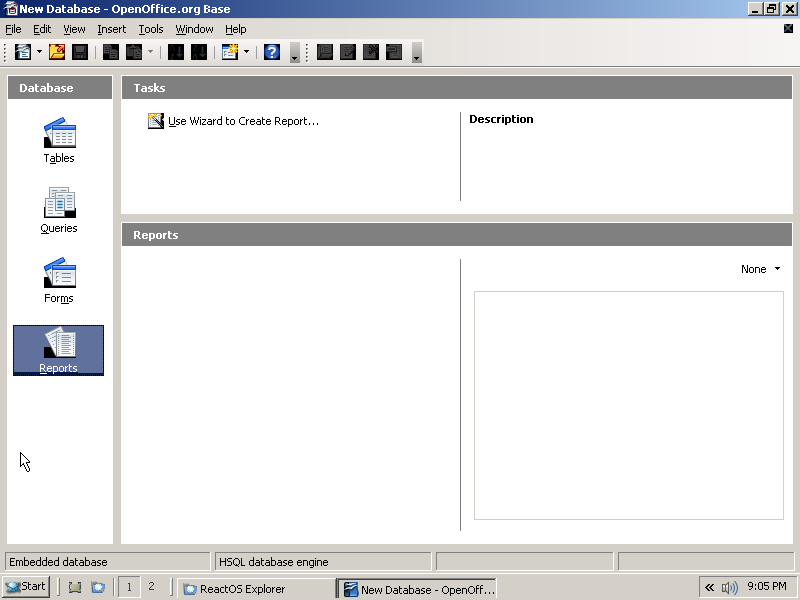Image resolution: width=800 pixels, height=600 pixels.
Task: Click the Reports panel header
Action: pyautogui.click(x=457, y=235)
